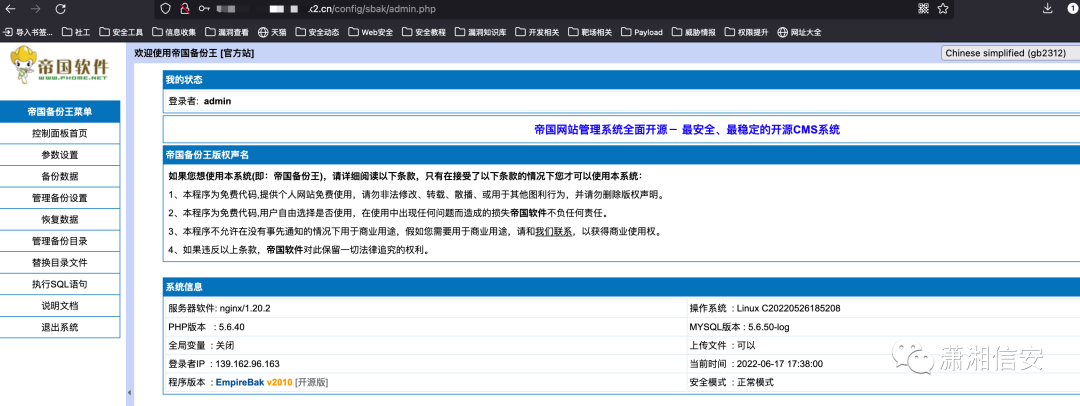Open the 安全工具 bookmark folder
Screen dimensions: 1080x406
pos(121,32)
